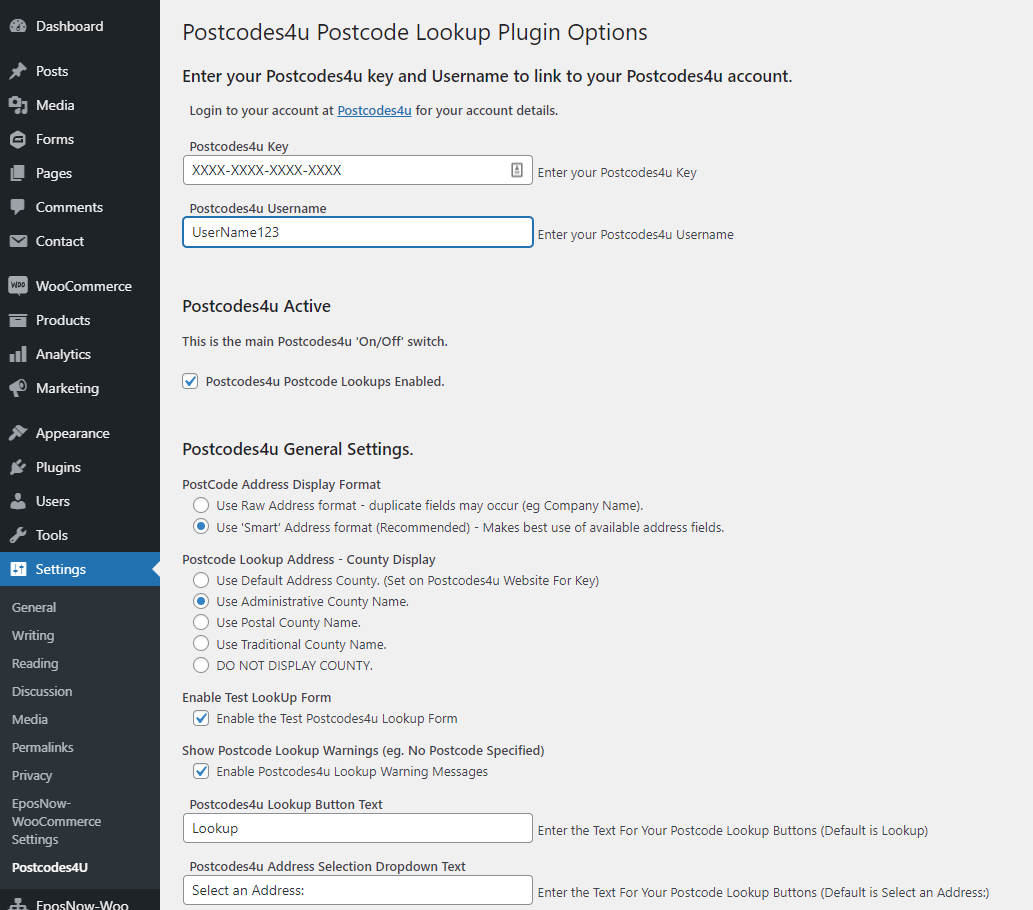Image resolution: width=1033 pixels, height=910 pixels.
Task: Open Dashboard menu item
Action: (69, 26)
